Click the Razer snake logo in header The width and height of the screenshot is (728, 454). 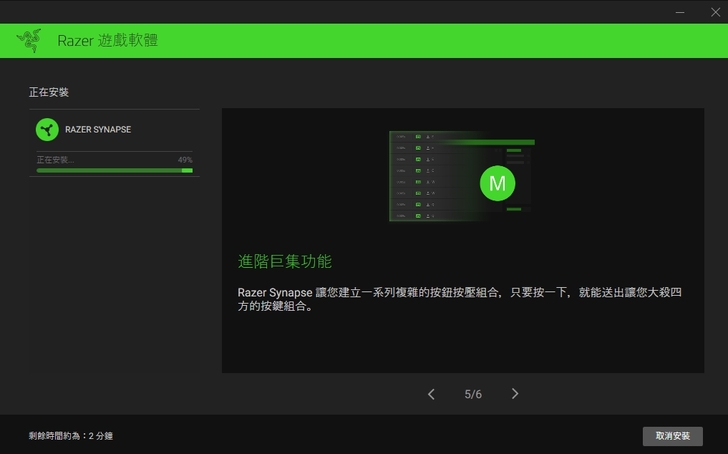28,40
